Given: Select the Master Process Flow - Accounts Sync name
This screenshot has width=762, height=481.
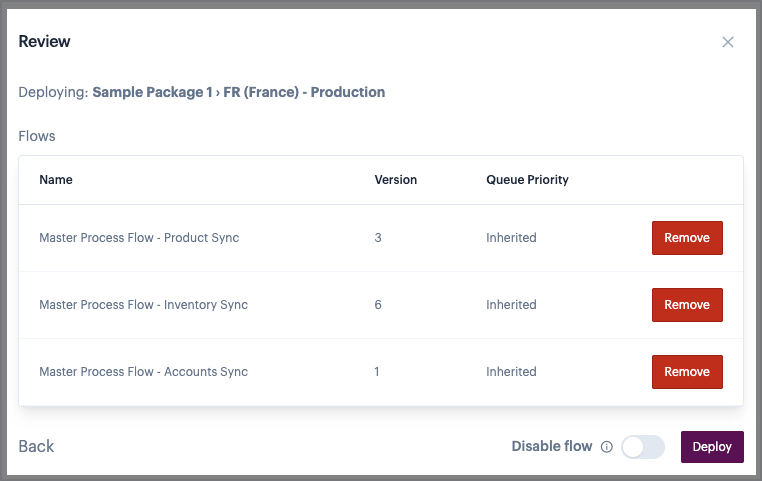Looking at the screenshot, I should (x=143, y=372).
